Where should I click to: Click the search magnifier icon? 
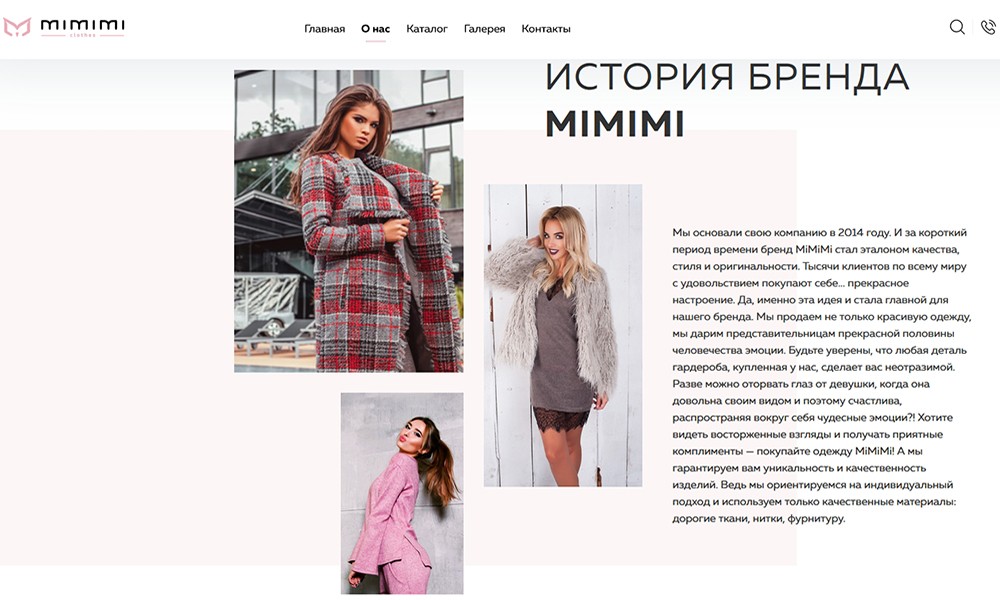coord(957,27)
